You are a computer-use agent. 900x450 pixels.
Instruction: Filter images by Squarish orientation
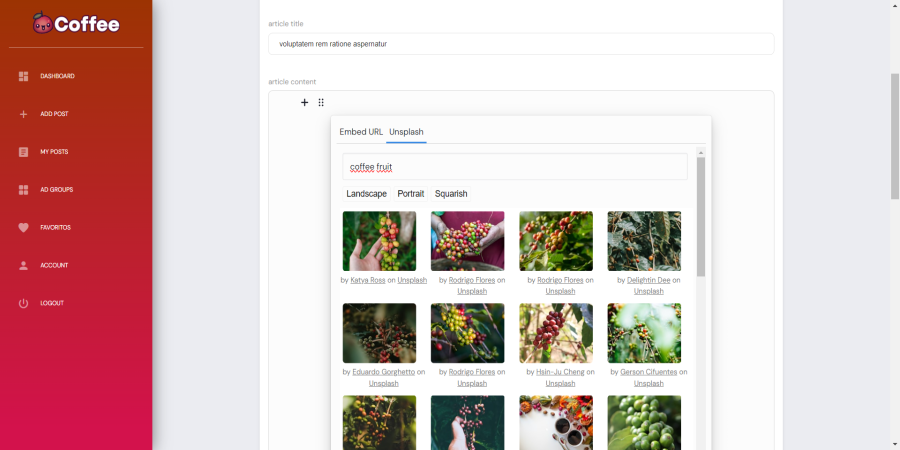[x=451, y=194]
